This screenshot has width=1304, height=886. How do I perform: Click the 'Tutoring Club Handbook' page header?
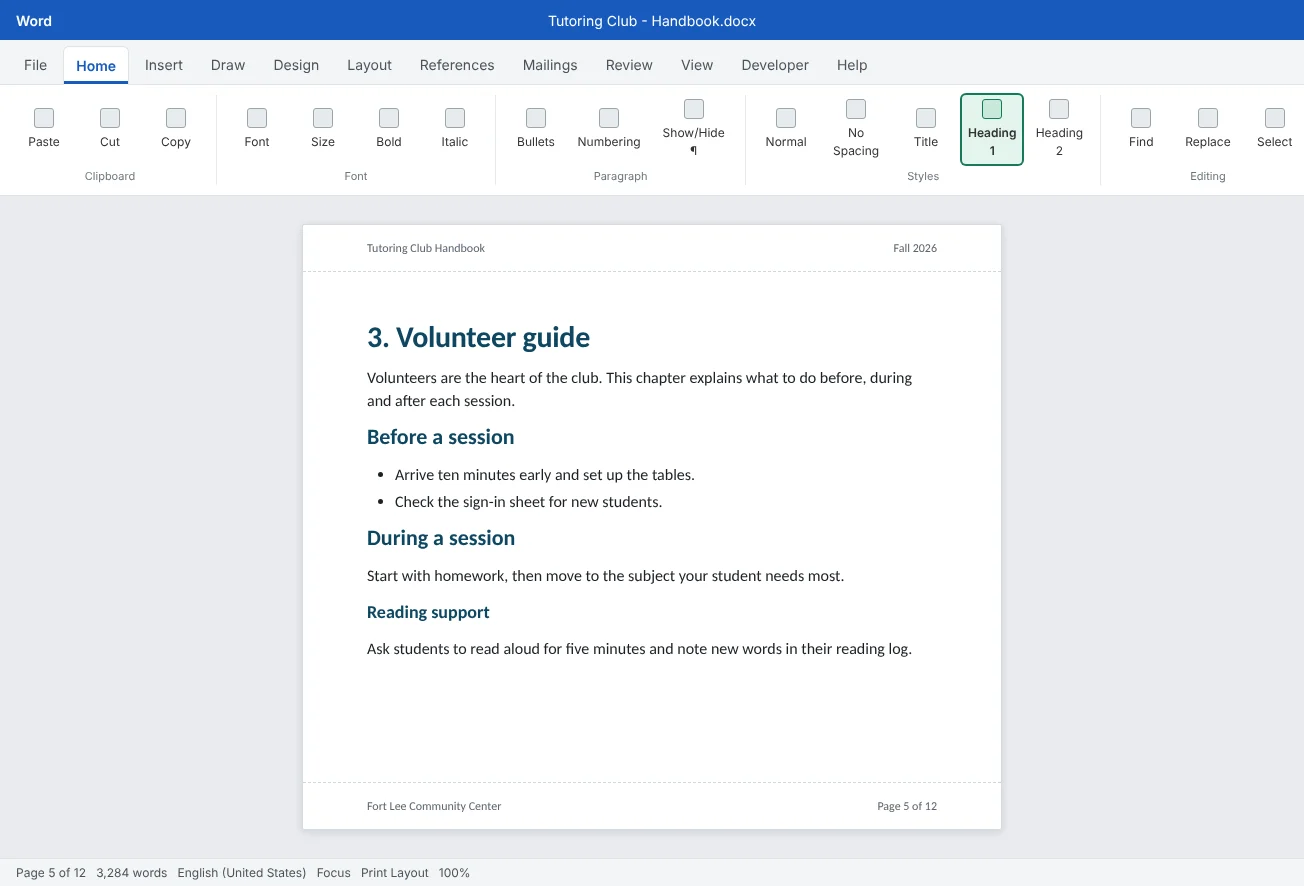pyautogui.click(x=426, y=248)
